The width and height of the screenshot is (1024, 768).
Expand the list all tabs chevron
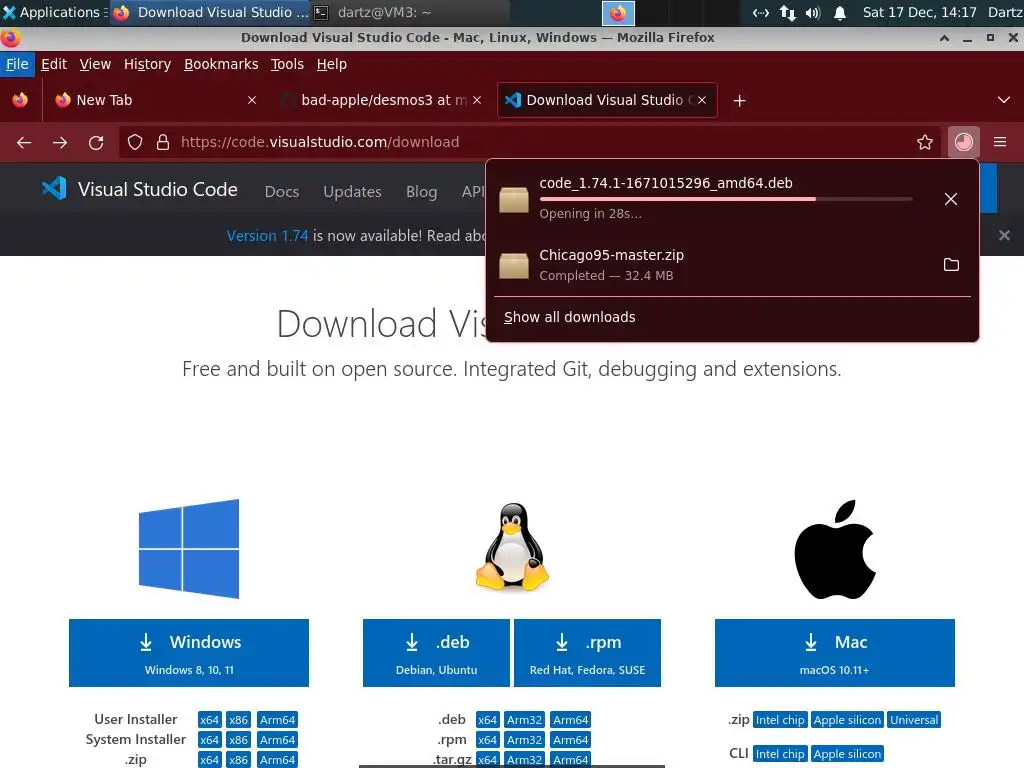pyautogui.click(x=1004, y=100)
